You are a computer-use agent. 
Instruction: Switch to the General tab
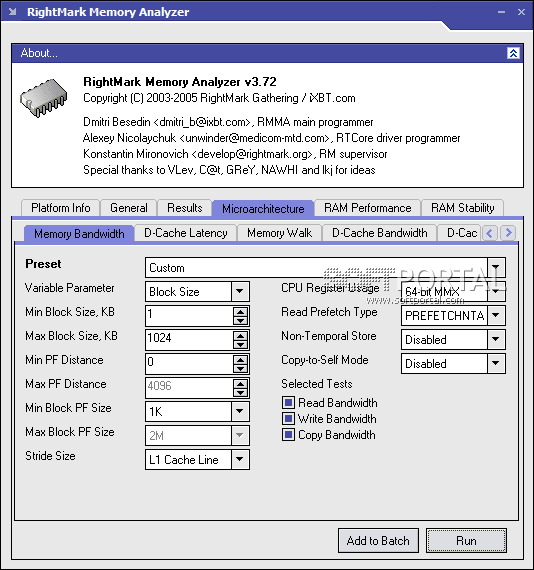(129, 208)
